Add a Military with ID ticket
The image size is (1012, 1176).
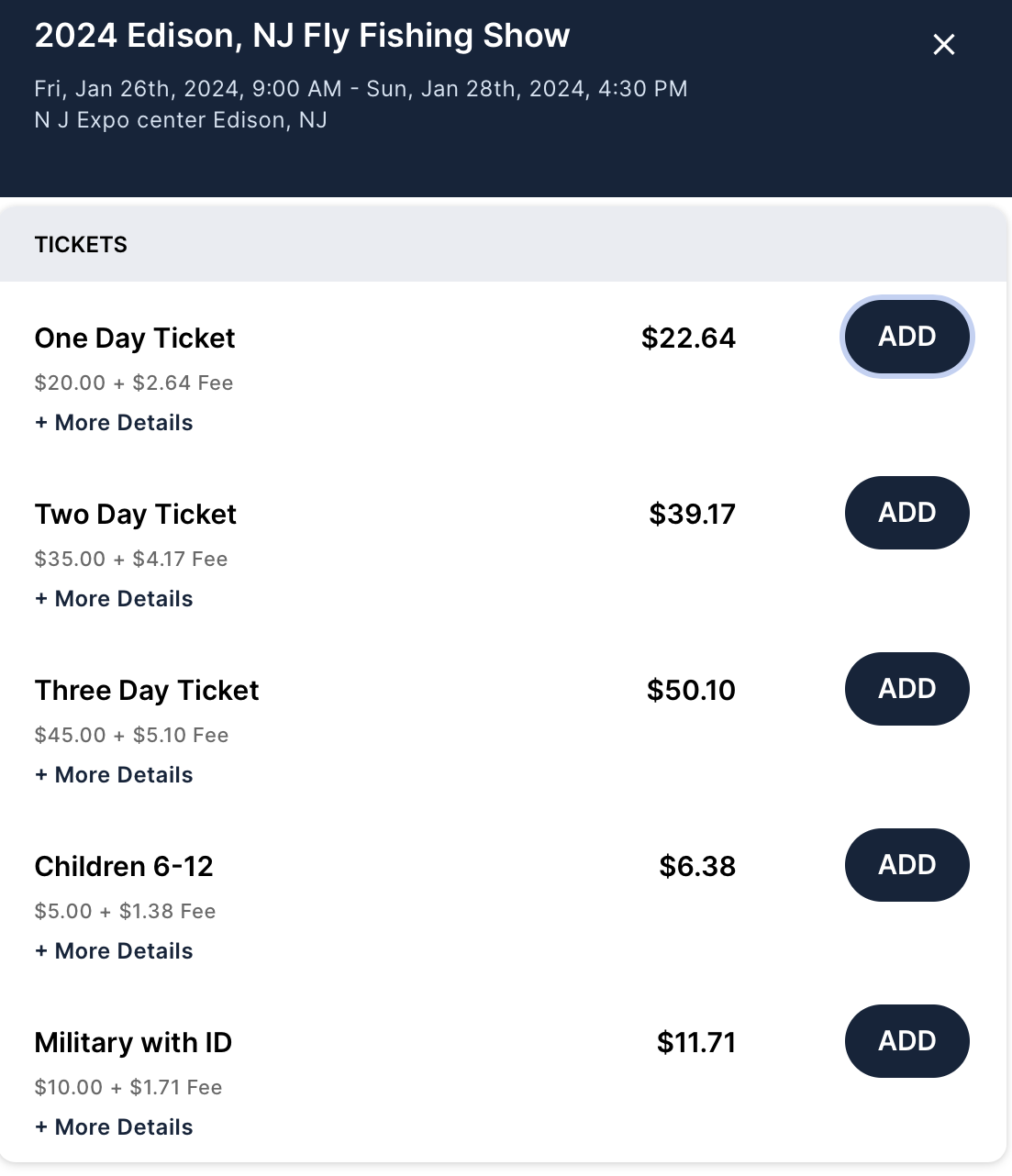(x=906, y=1041)
